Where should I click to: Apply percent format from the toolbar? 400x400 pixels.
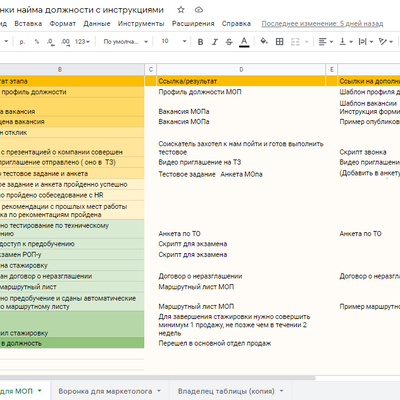click(37, 42)
